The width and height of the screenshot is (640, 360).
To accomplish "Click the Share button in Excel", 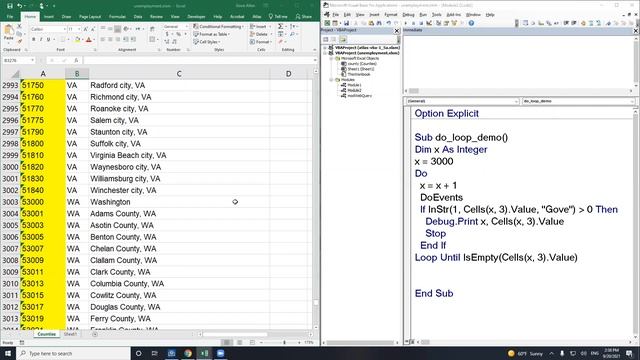I will 304,17.
